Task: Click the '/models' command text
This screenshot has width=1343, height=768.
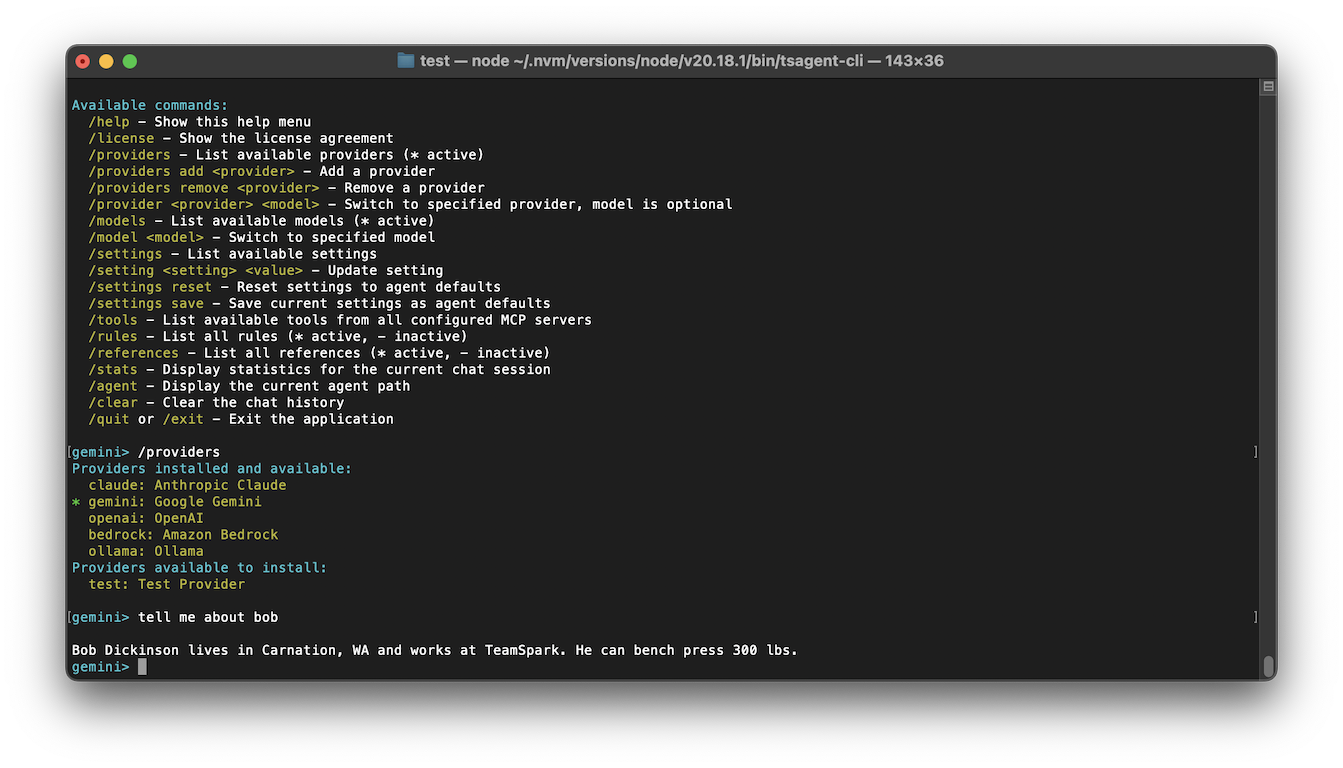Action: coord(117,221)
